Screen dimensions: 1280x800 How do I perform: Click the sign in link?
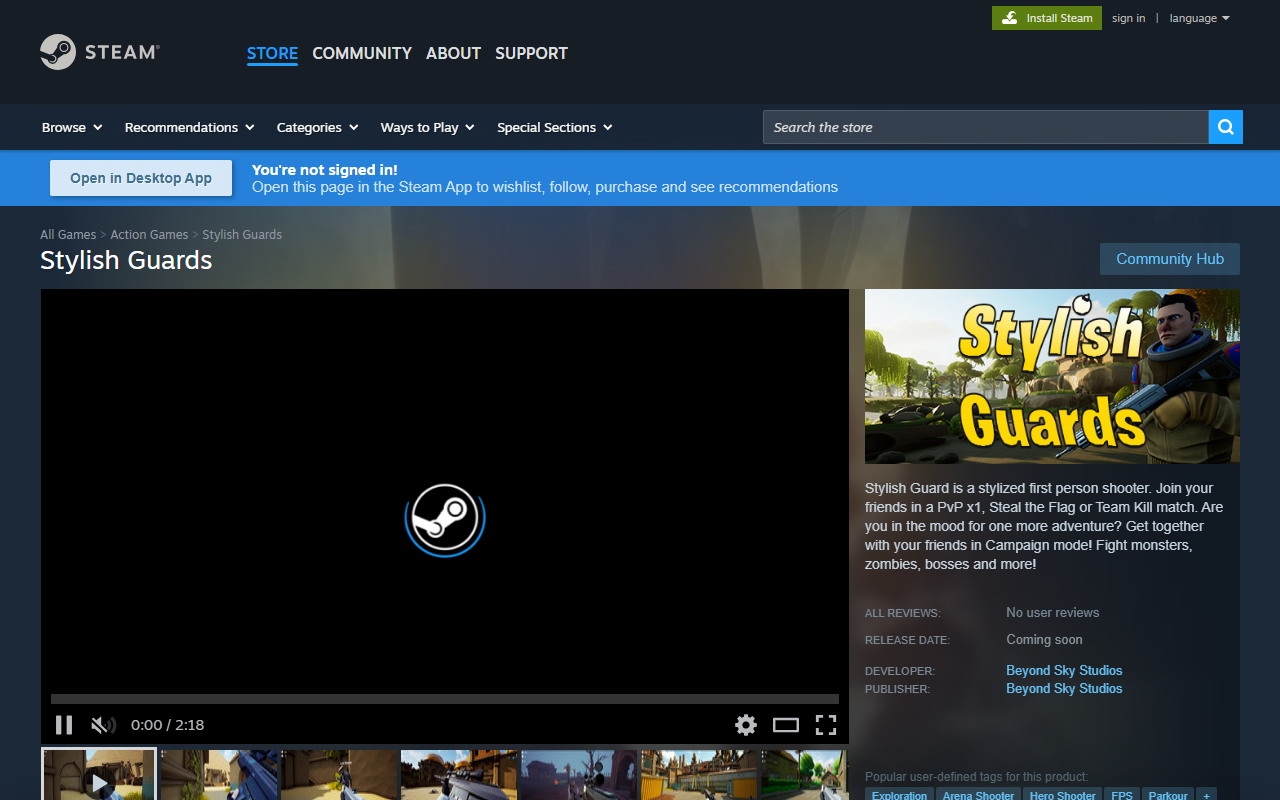(1129, 18)
